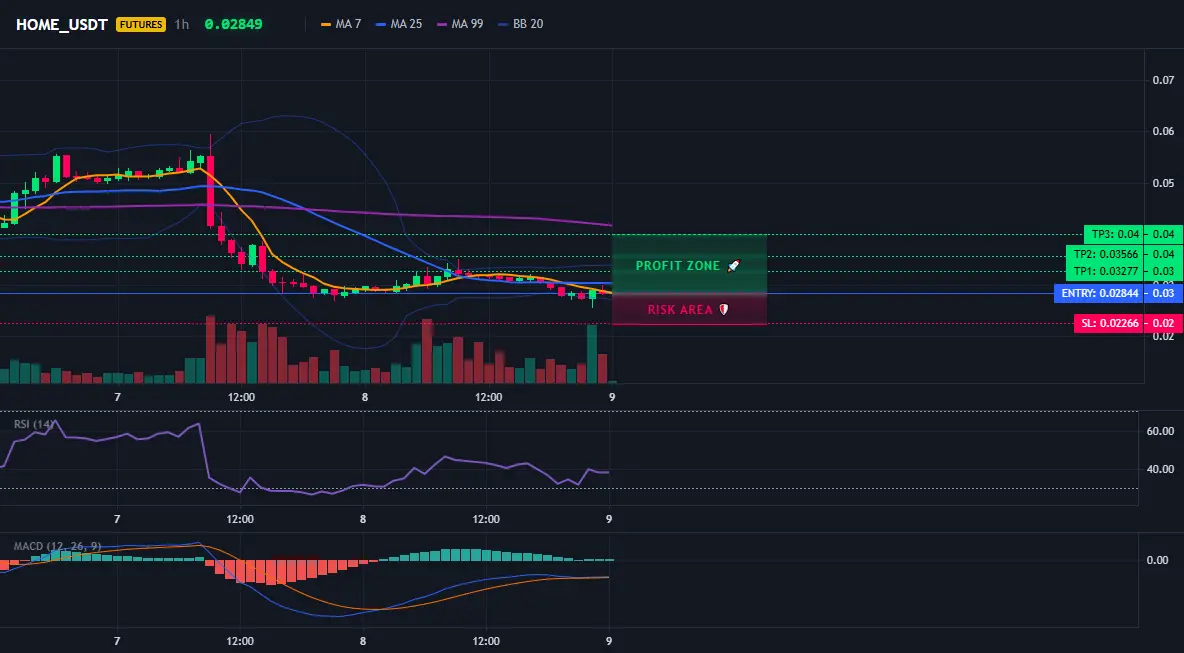Click the PROFIT ZONE rocket icon
The image size is (1184, 653).
[733, 266]
